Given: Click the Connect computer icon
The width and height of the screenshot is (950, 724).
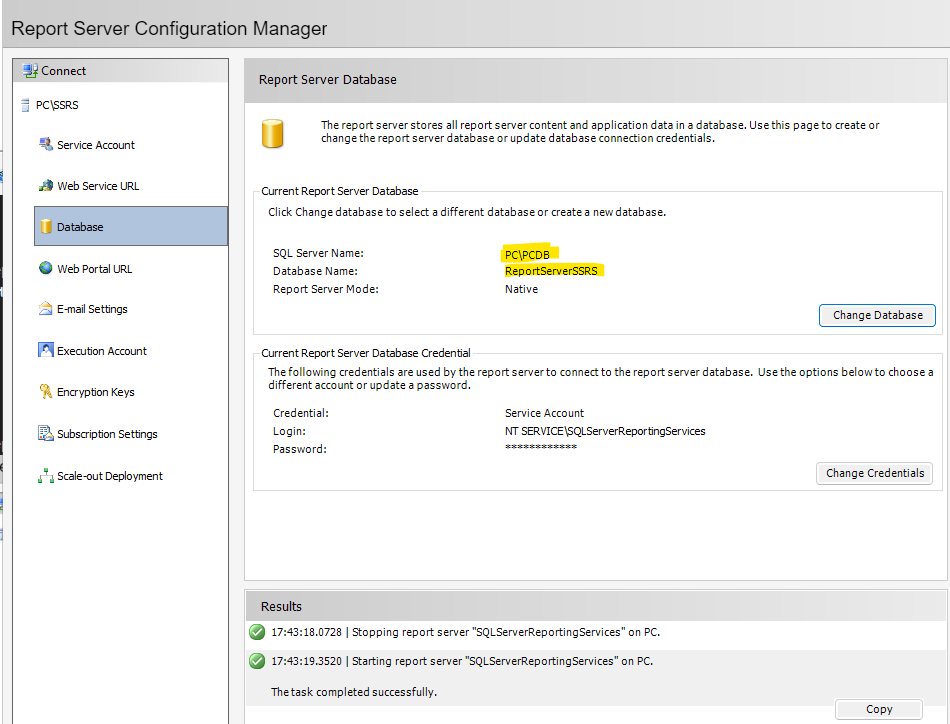Looking at the screenshot, I should coord(30,71).
